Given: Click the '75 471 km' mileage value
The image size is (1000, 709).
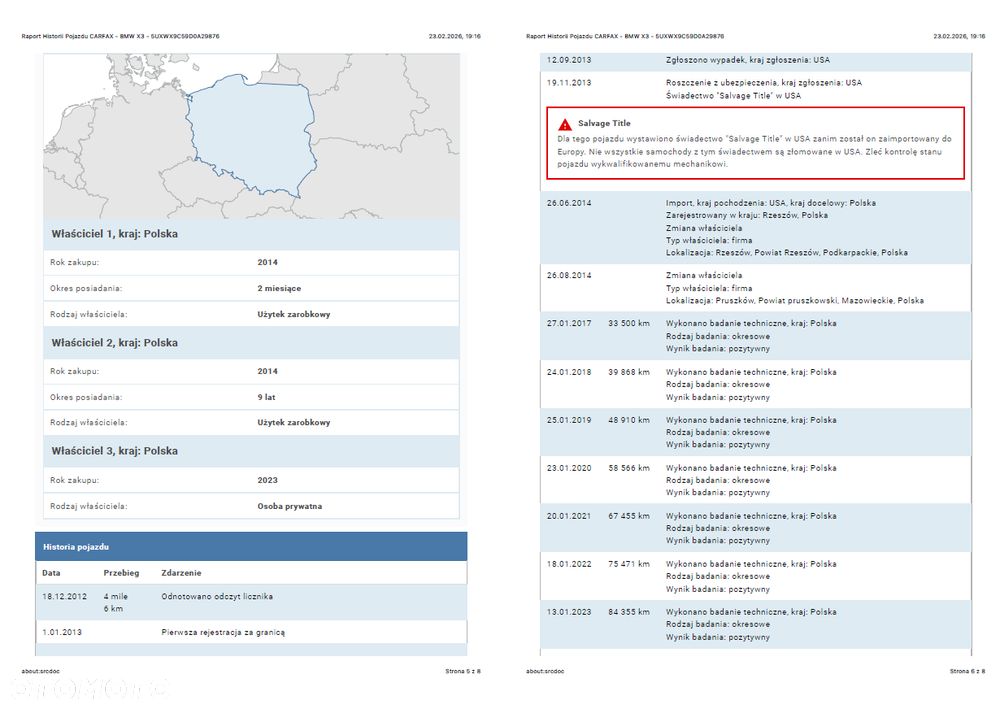Looking at the screenshot, I should (x=629, y=564).
